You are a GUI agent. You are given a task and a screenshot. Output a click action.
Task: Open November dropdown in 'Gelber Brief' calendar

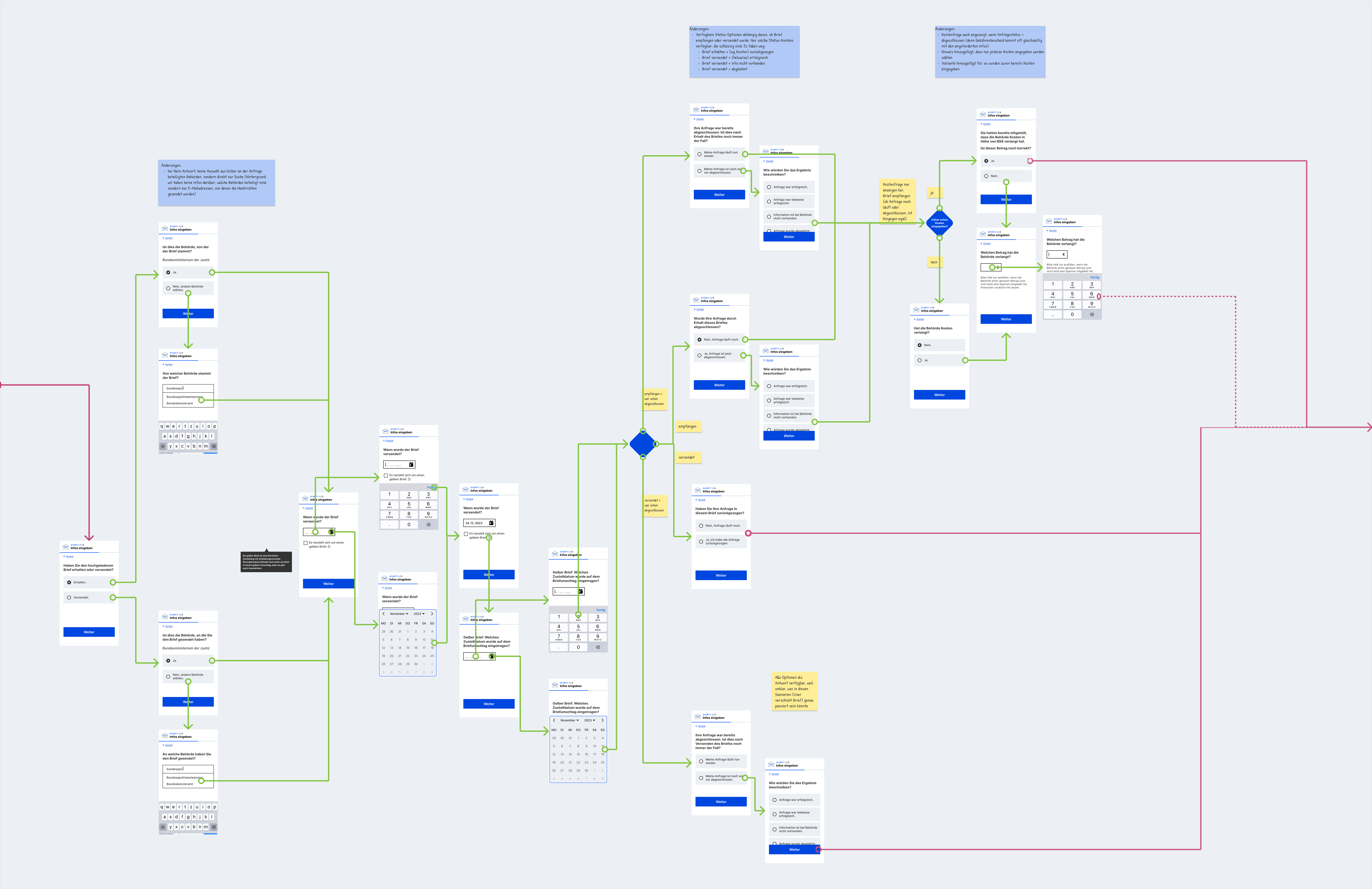coord(569,721)
